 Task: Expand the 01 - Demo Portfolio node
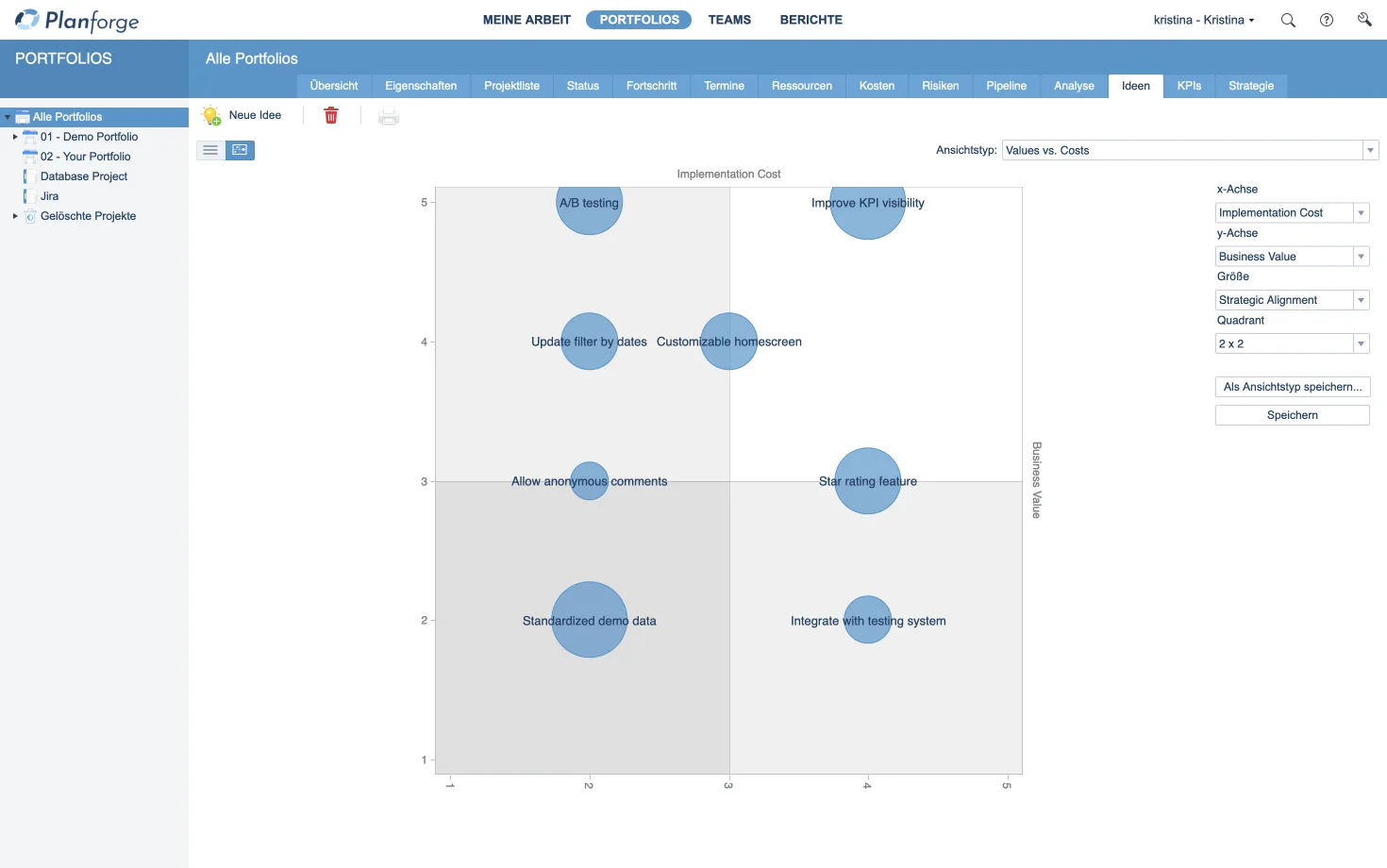pos(13,136)
